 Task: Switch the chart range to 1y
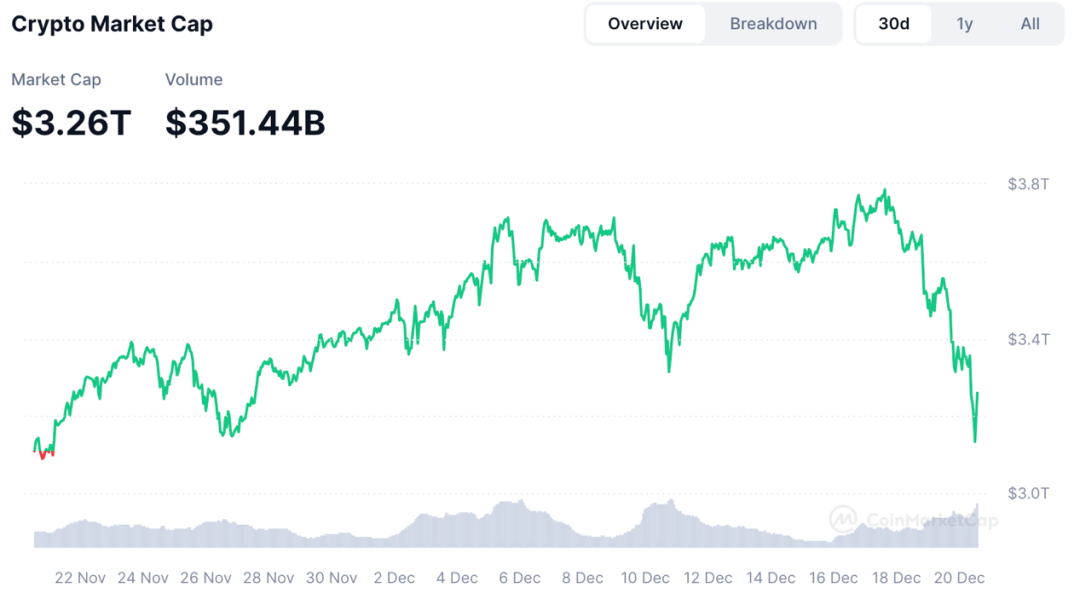click(964, 24)
